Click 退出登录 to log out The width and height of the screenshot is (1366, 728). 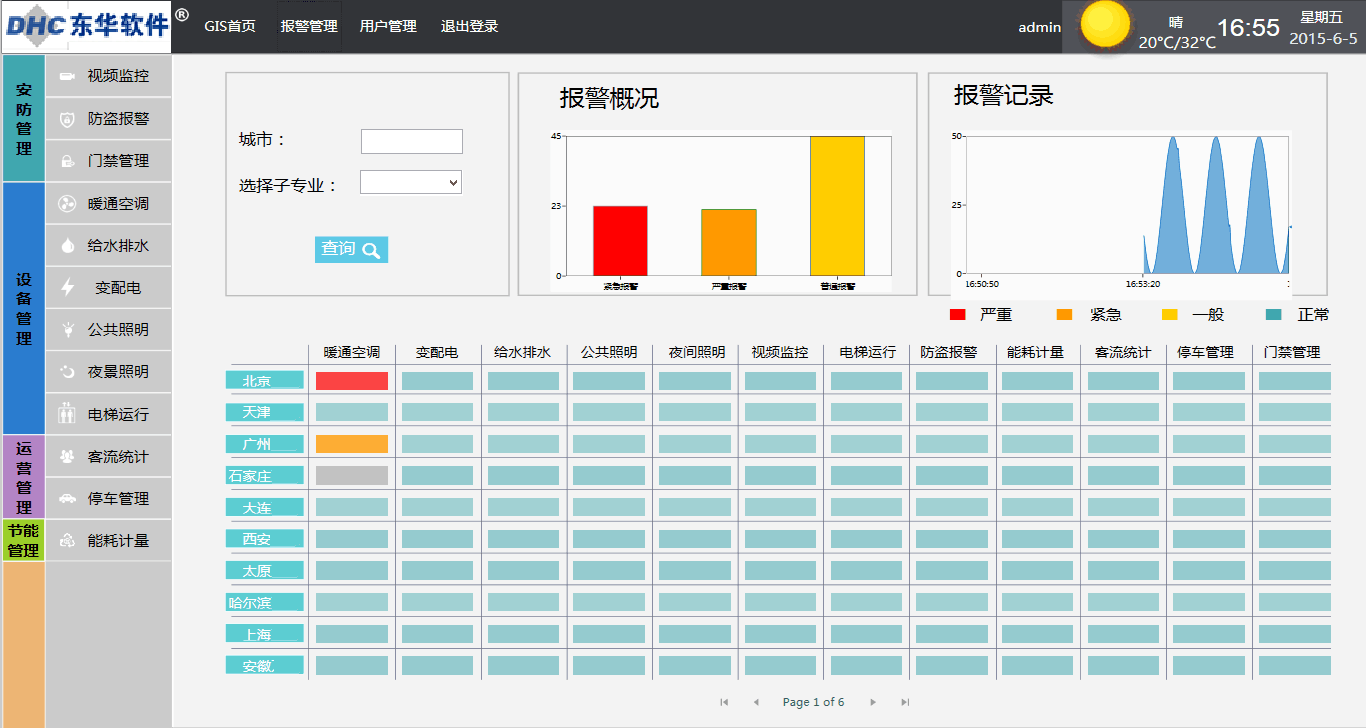[x=469, y=27]
